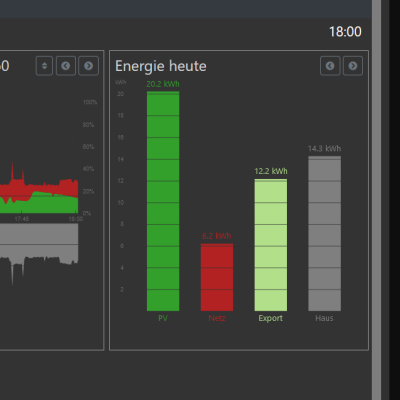Click the 6.2 kWh value label
Image resolution: width=400 pixels, height=400 pixels.
point(217,236)
